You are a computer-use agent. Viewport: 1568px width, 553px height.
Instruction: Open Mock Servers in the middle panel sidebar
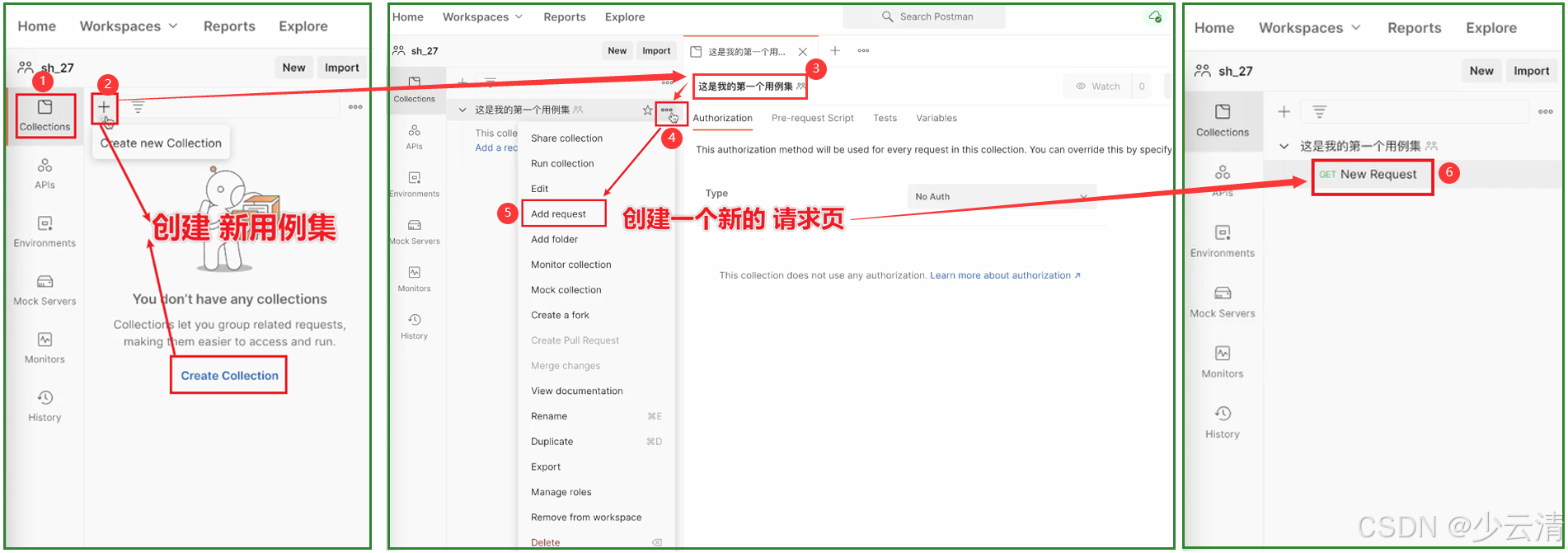pos(414,232)
